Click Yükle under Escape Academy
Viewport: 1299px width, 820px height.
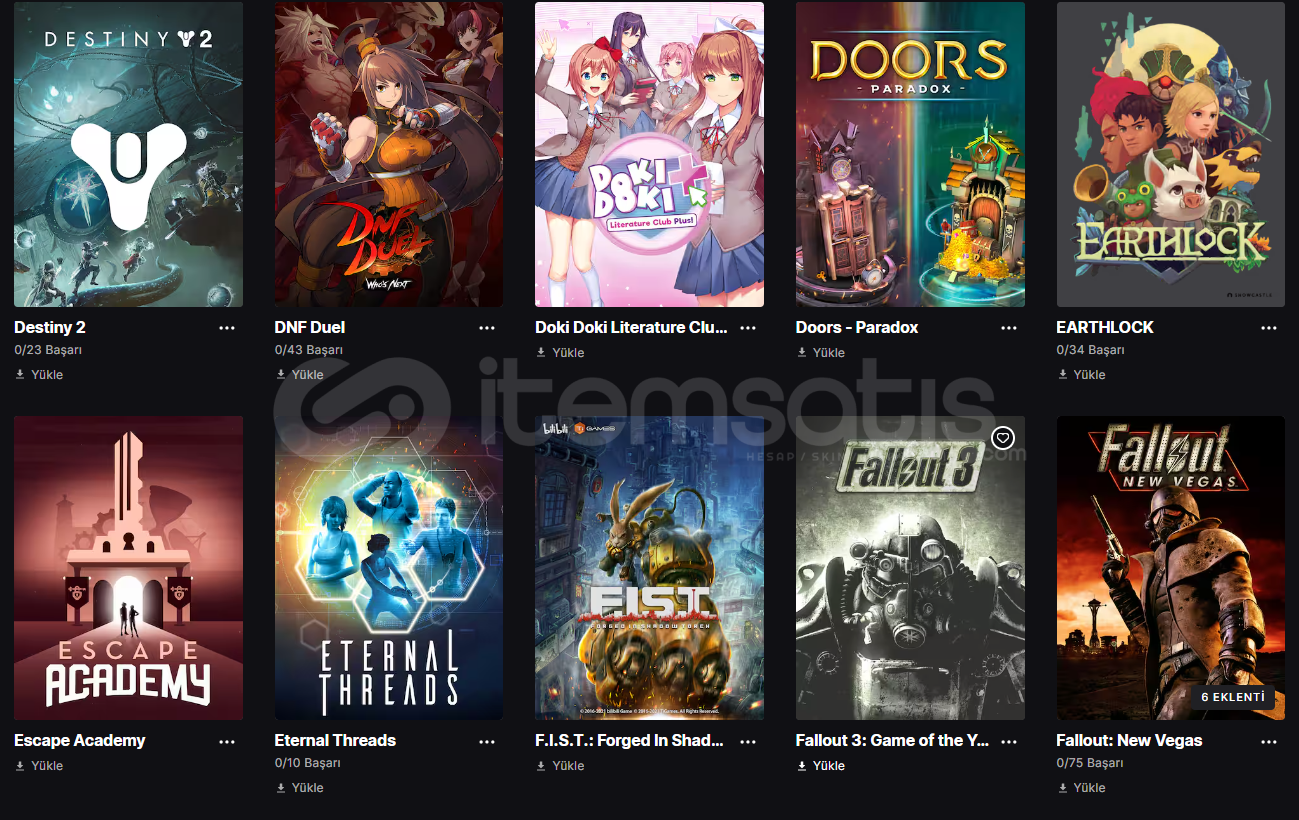[x=39, y=765]
